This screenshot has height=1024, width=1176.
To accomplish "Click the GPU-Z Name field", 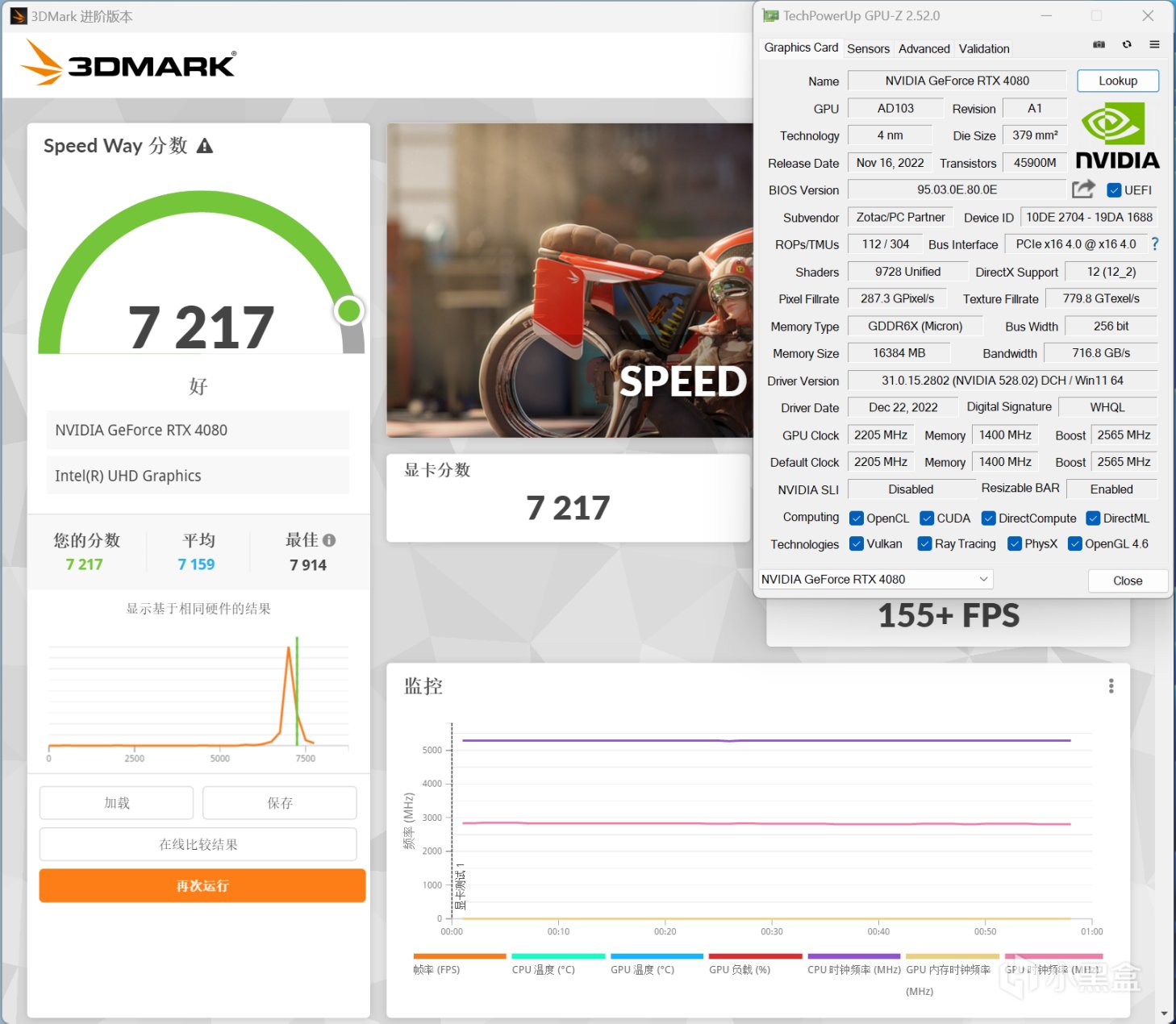I will (x=957, y=81).
